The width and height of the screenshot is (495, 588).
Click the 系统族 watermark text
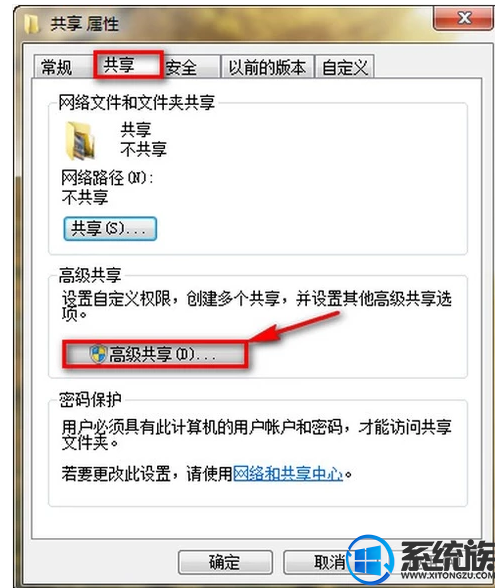(x=448, y=556)
